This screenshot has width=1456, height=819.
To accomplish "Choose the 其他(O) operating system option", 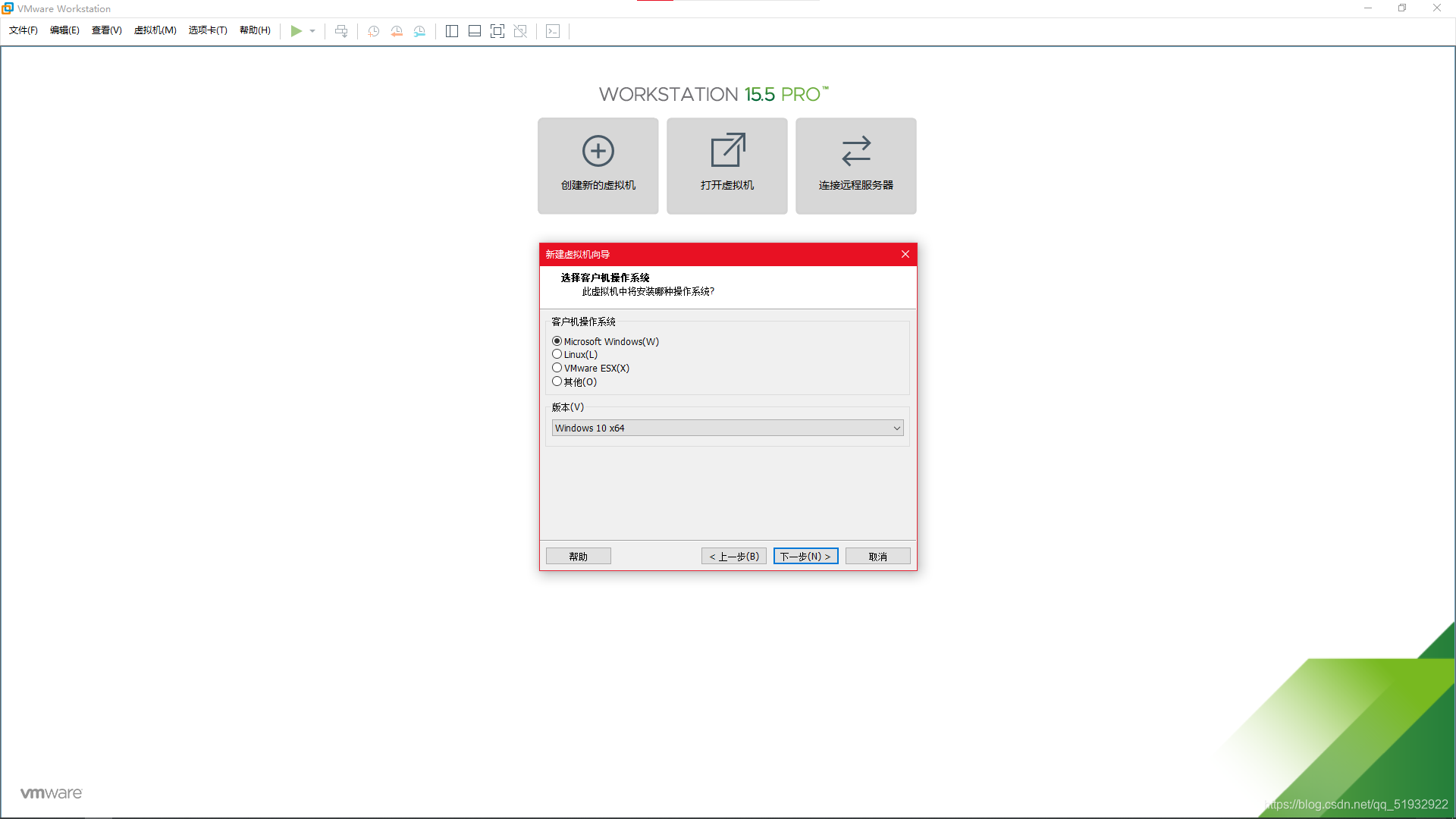I will (557, 381).
